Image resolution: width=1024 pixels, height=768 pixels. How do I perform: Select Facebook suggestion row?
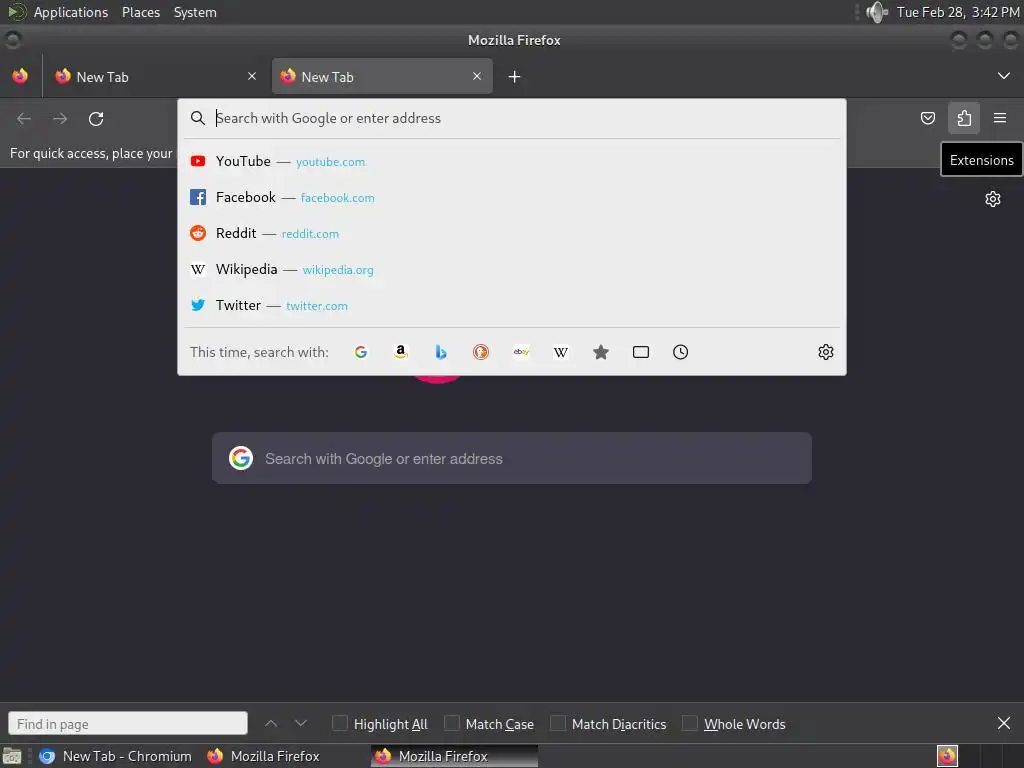pos(512,197)
